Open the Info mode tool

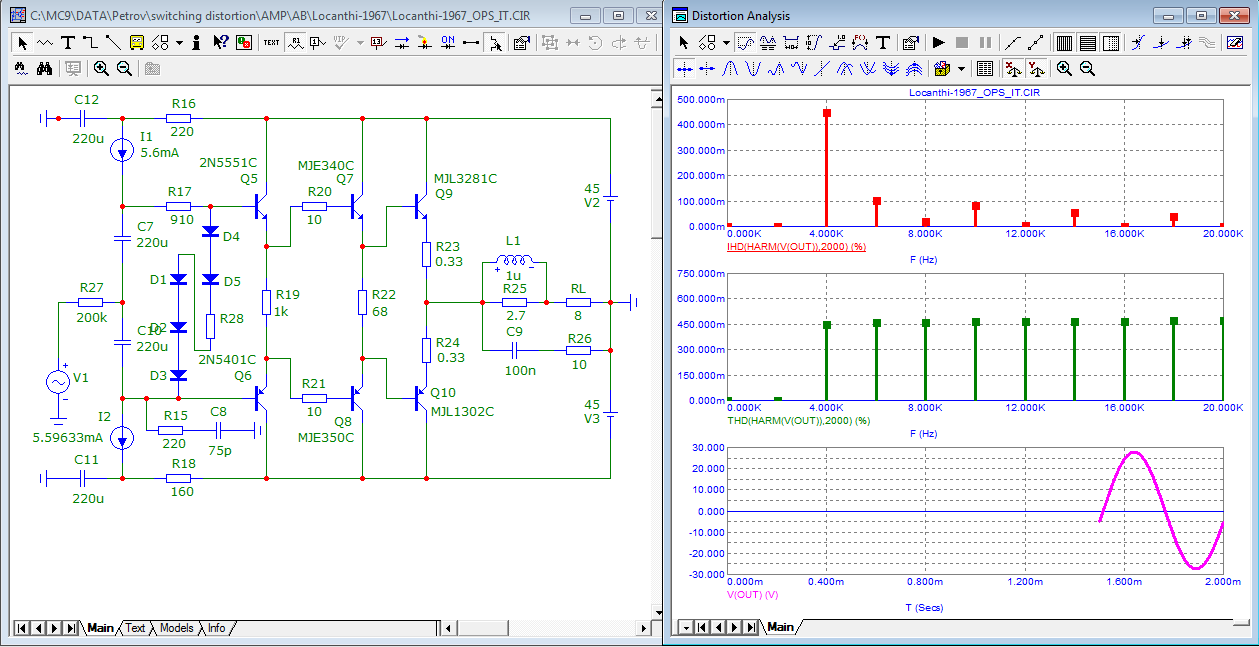pyautogui.click(x=196, y=43)
